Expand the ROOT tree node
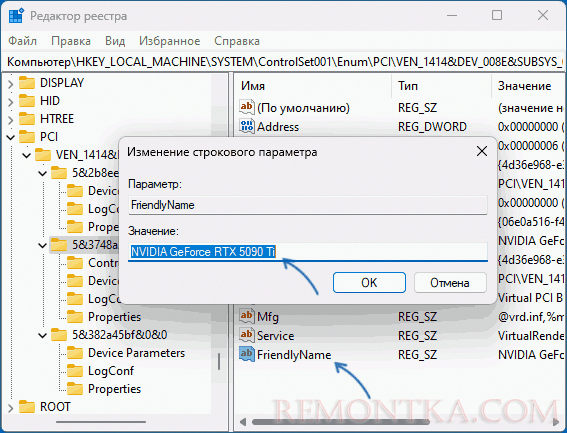The image size is (567, 433). tap(10, 408)
